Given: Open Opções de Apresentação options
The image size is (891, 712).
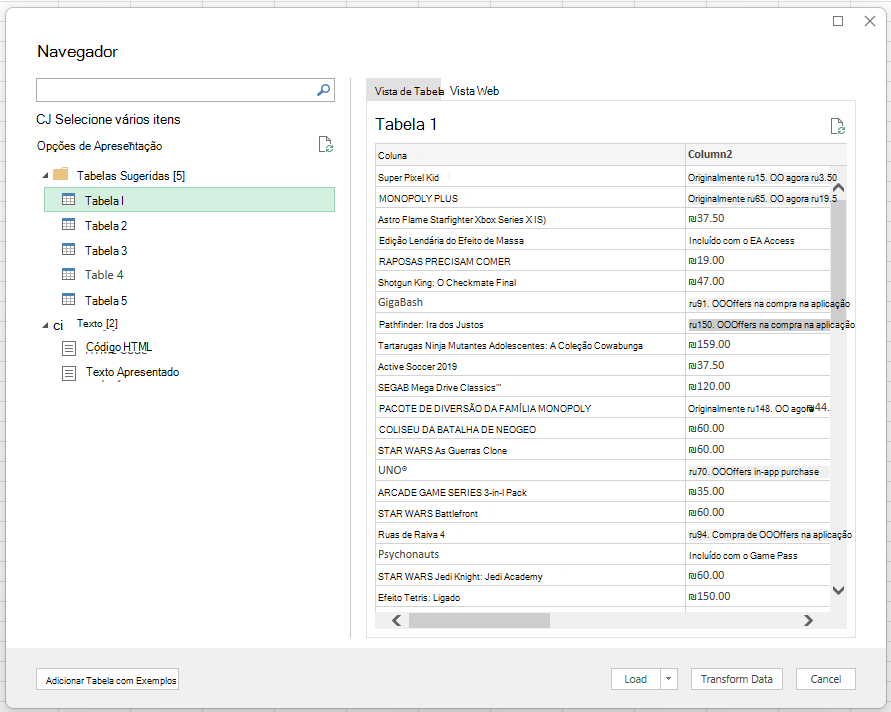Looking at the screenshot, I should [x=99, y=146].
